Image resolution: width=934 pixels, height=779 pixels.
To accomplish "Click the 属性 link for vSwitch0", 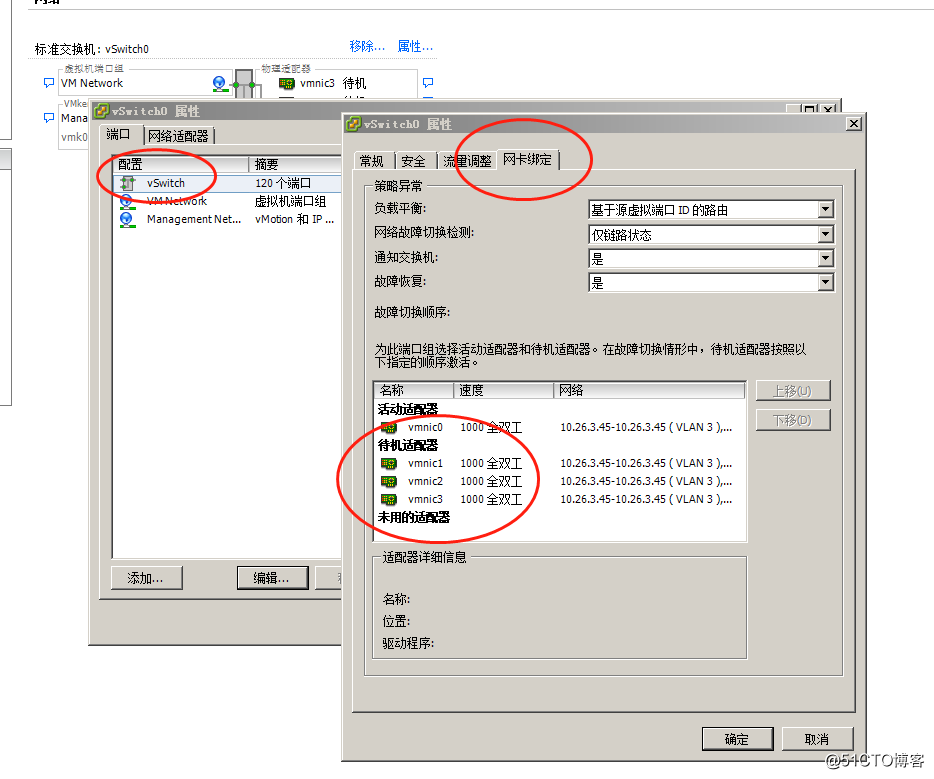I will tap(415, 46).
